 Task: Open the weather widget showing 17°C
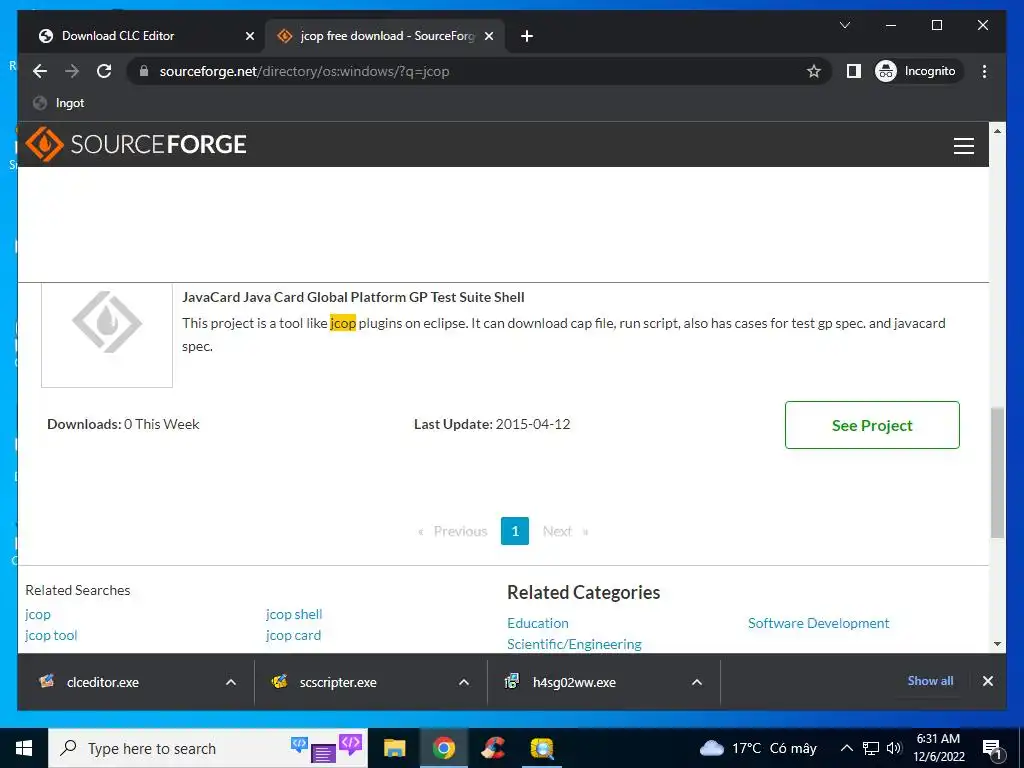pyautogui.click(x=758, y=748)
